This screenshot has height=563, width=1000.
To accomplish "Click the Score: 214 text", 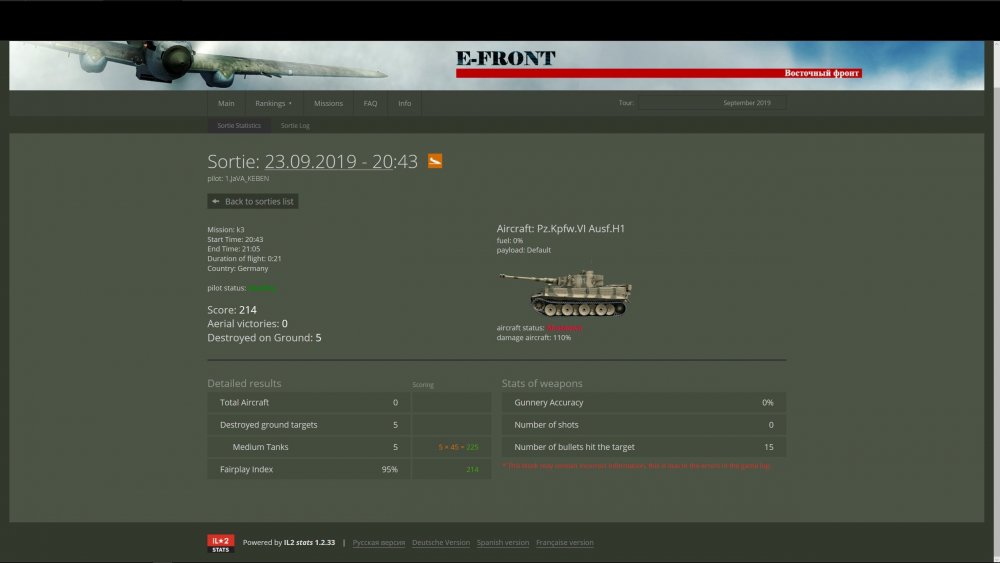I will (232, 310).
